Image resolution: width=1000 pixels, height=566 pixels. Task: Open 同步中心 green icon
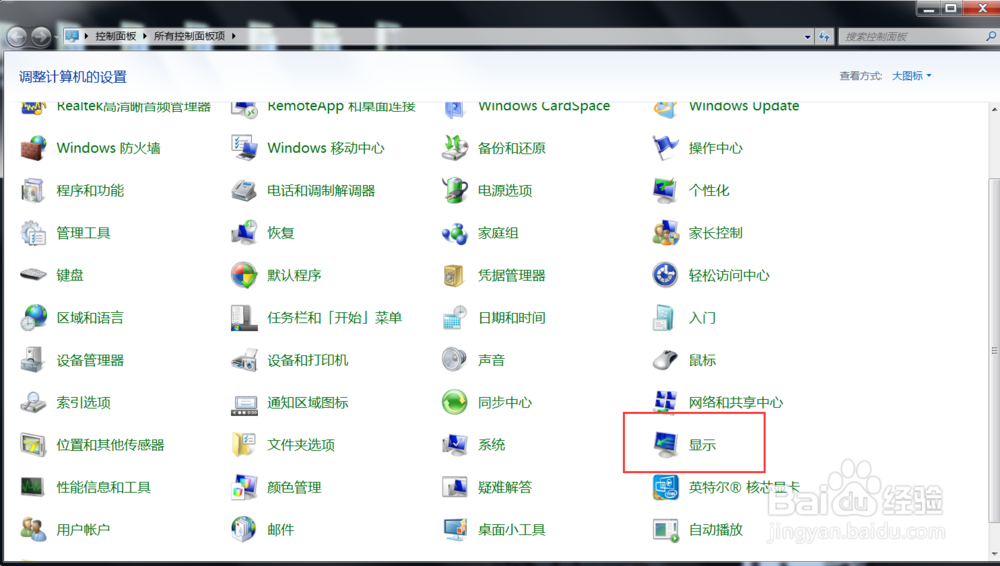pyautogui.click(x=455, y=403)
